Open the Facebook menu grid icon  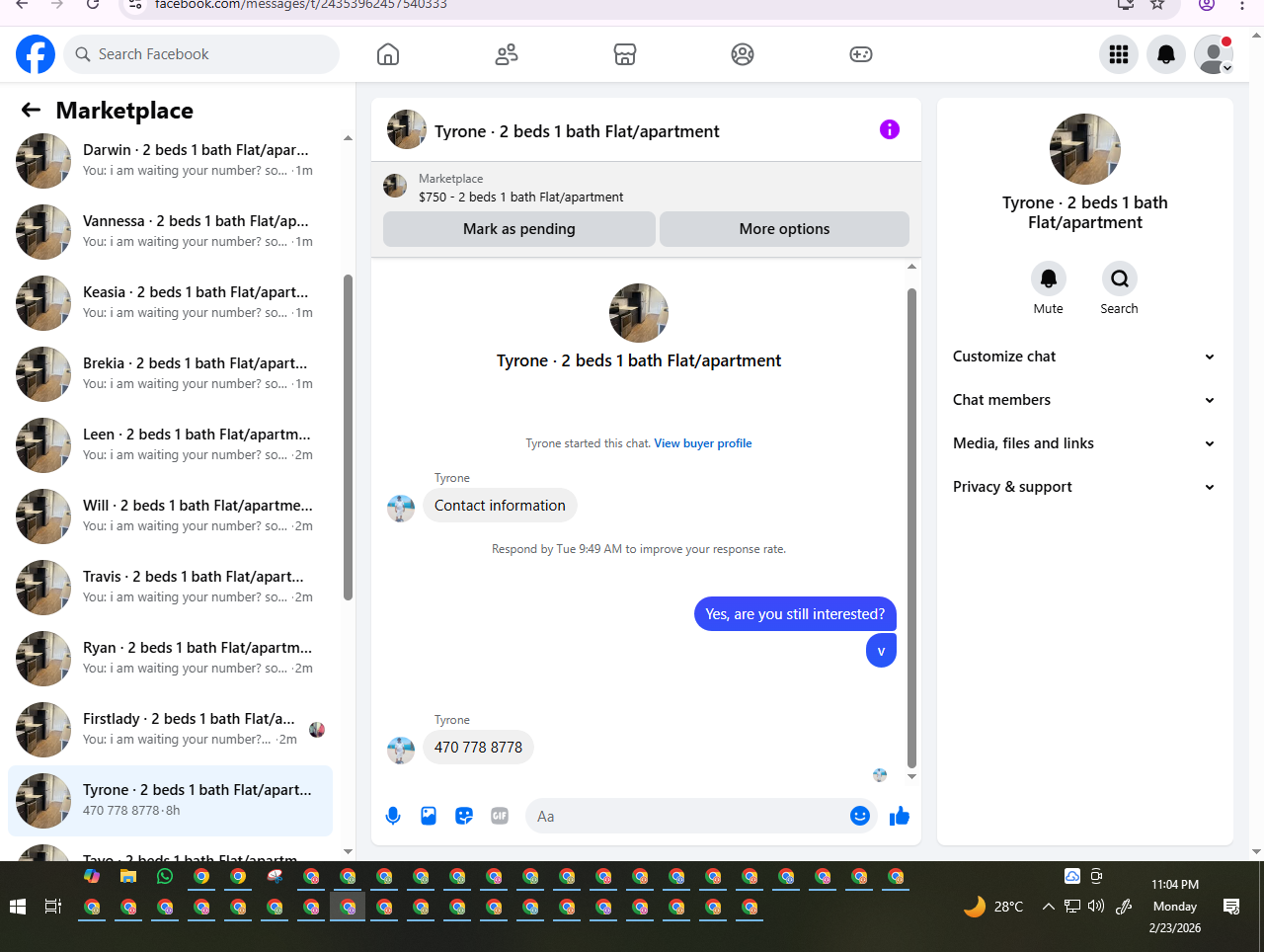(x=1119, y=54)
